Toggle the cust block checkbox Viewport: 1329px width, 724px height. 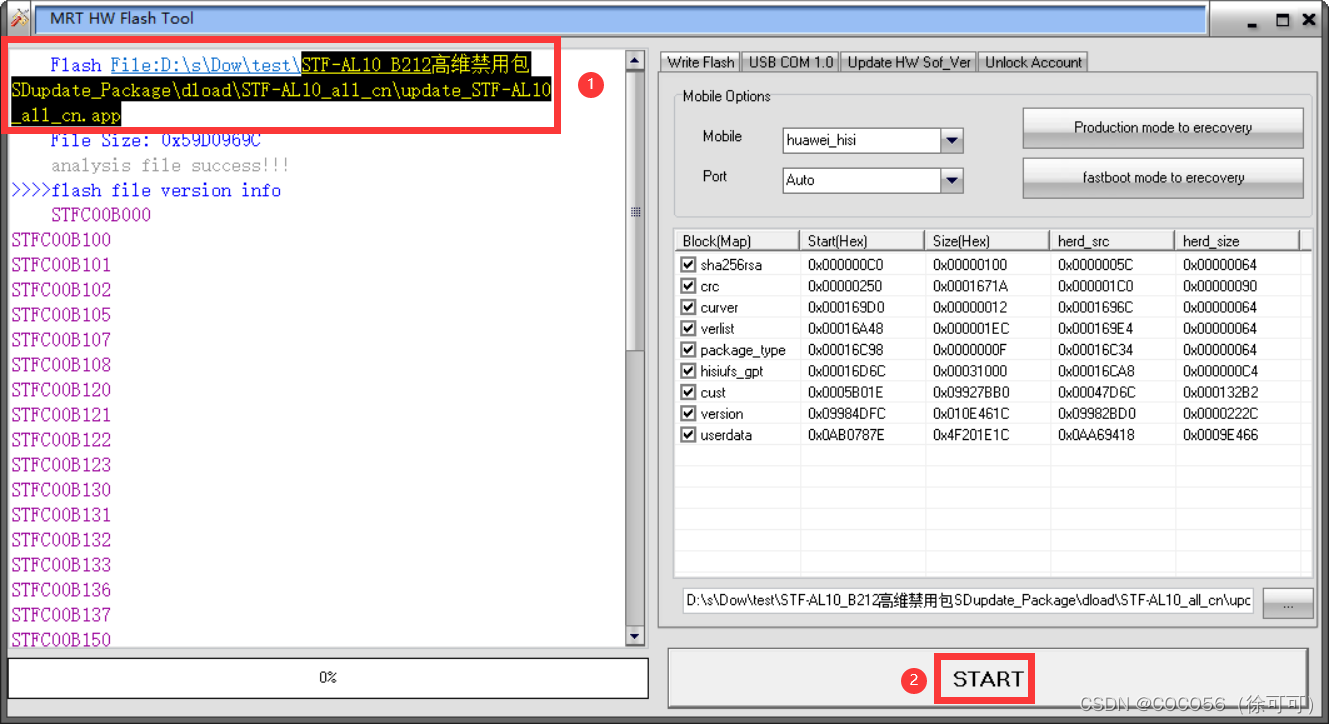[688, 392]
